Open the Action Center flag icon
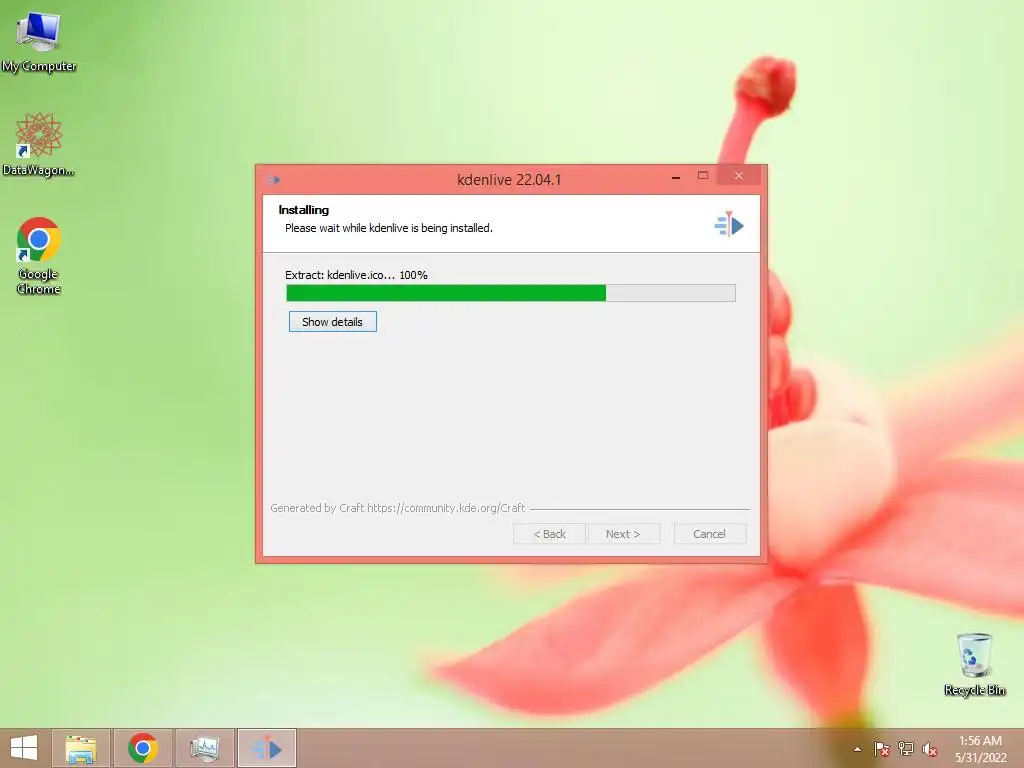This screenshot has height=768, width=1024. click(x=881, y=749)
